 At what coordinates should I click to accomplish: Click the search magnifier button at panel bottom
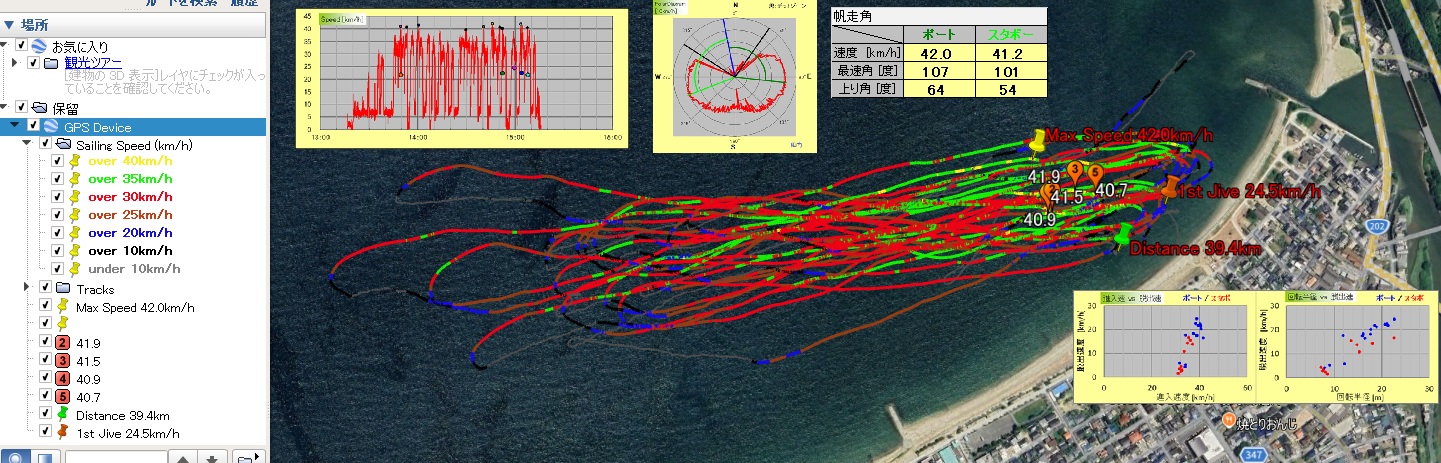coord(16,458)
